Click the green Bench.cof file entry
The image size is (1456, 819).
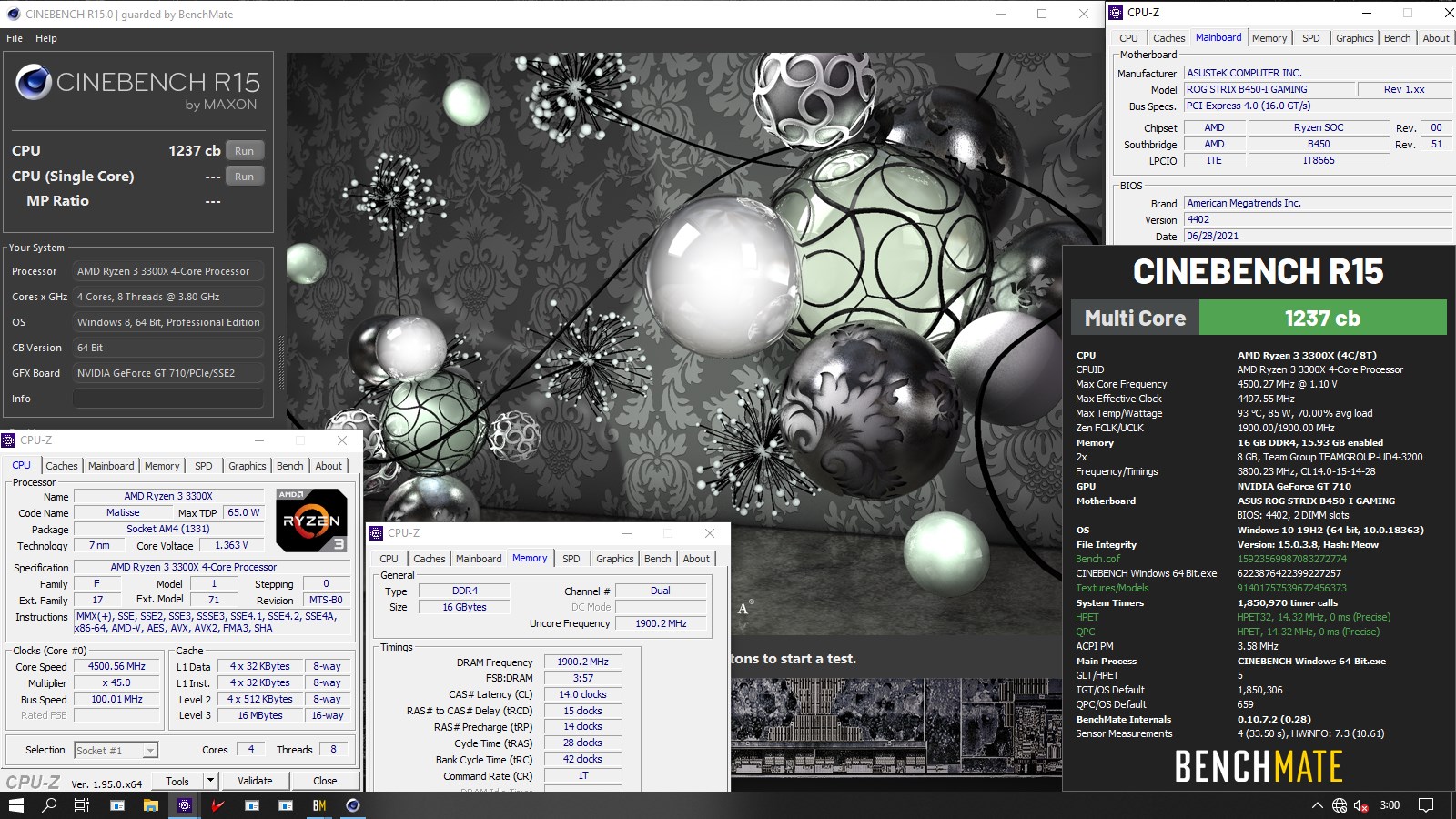(x=1097, y=559)
